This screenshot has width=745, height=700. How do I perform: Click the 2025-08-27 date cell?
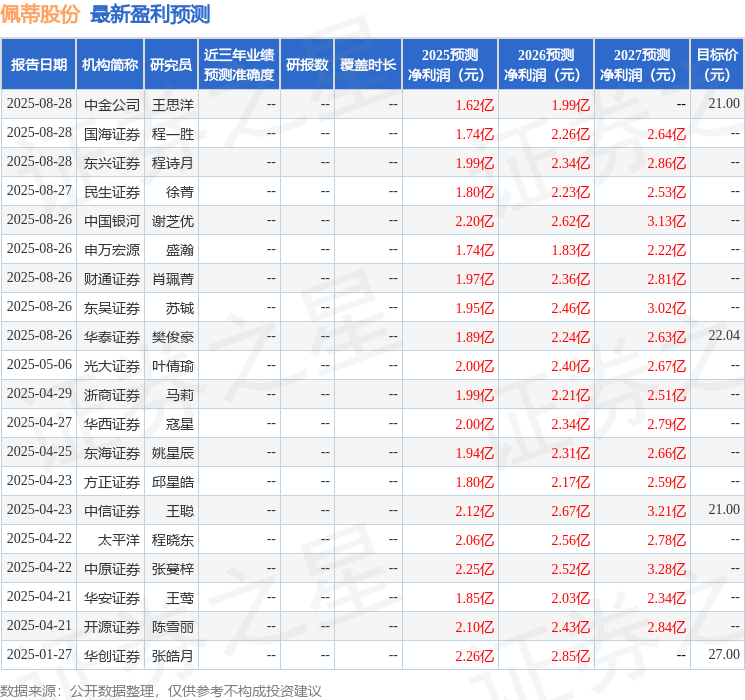pos(39,191)
